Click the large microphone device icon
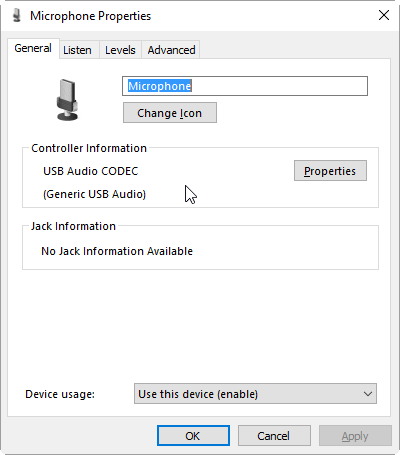Image resolution: width=400 pixels, height=455 pixels. coord(68,100)
